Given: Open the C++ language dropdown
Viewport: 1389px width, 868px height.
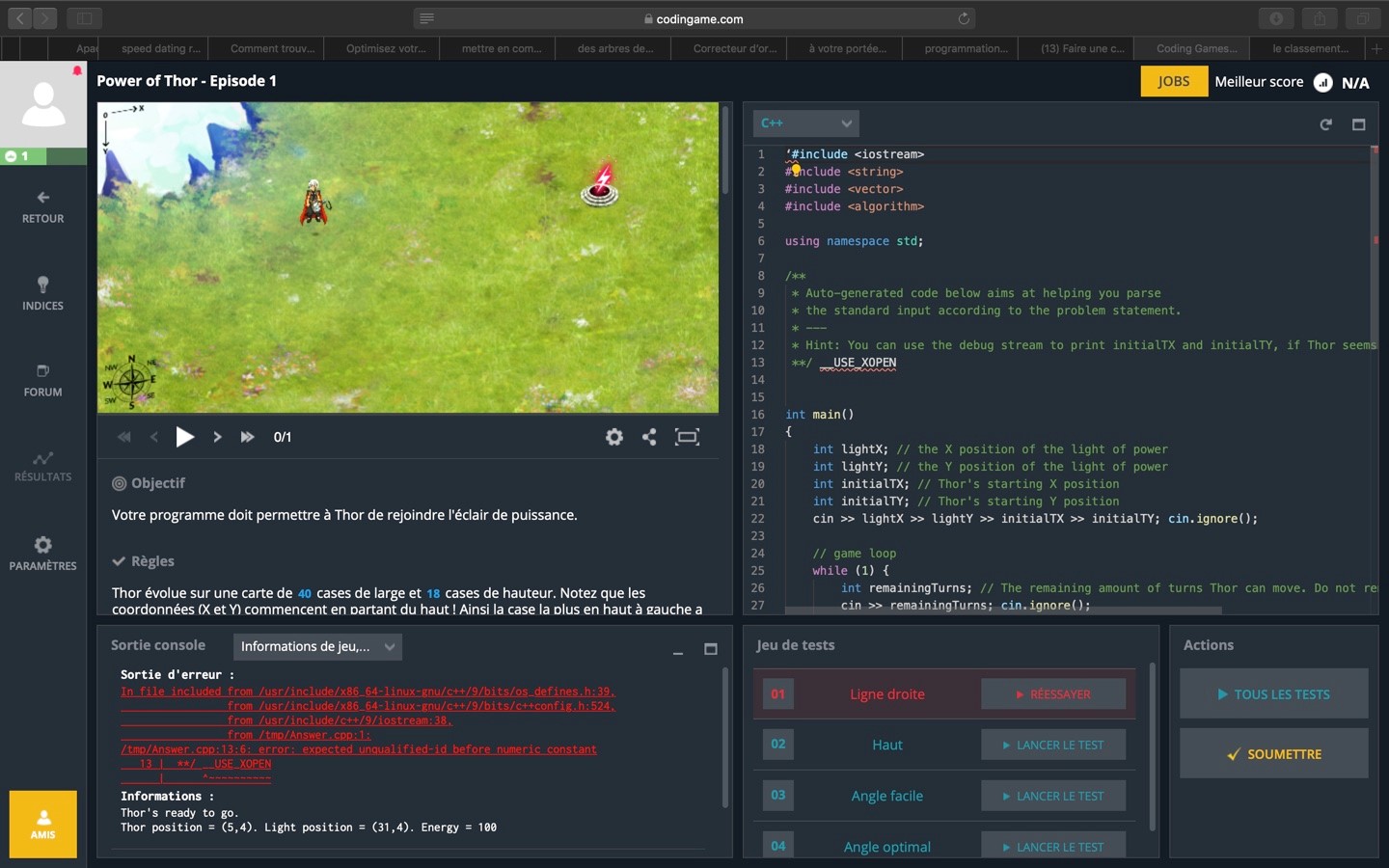Looking at the screenshot, I should pyautogui.click(x=805, y=123).
